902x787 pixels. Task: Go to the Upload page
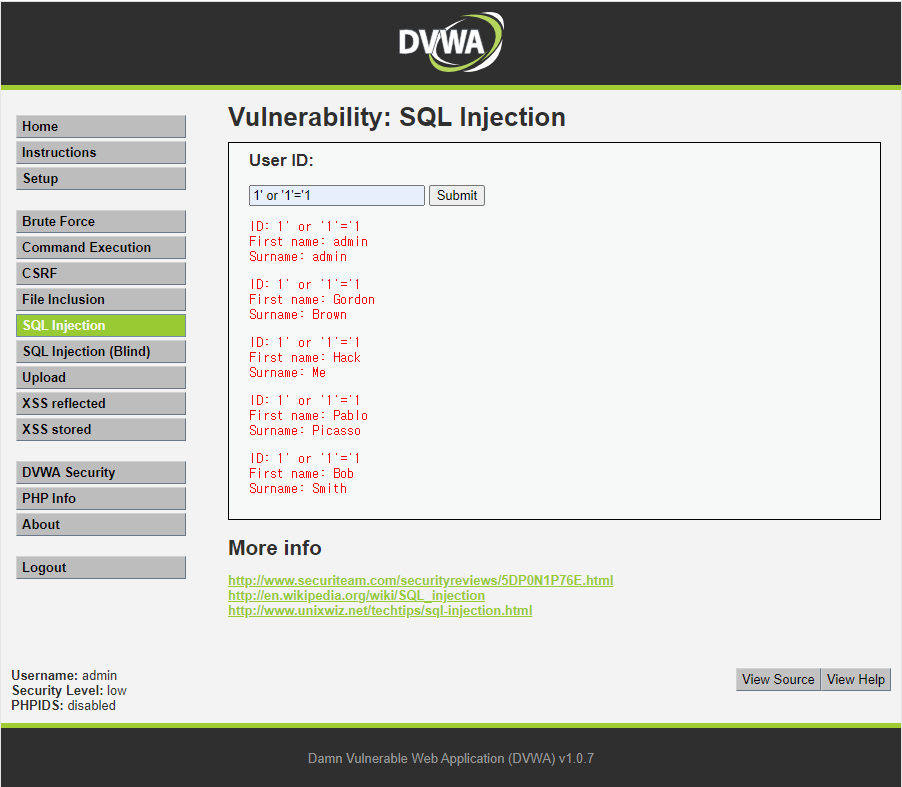(101, 378)
